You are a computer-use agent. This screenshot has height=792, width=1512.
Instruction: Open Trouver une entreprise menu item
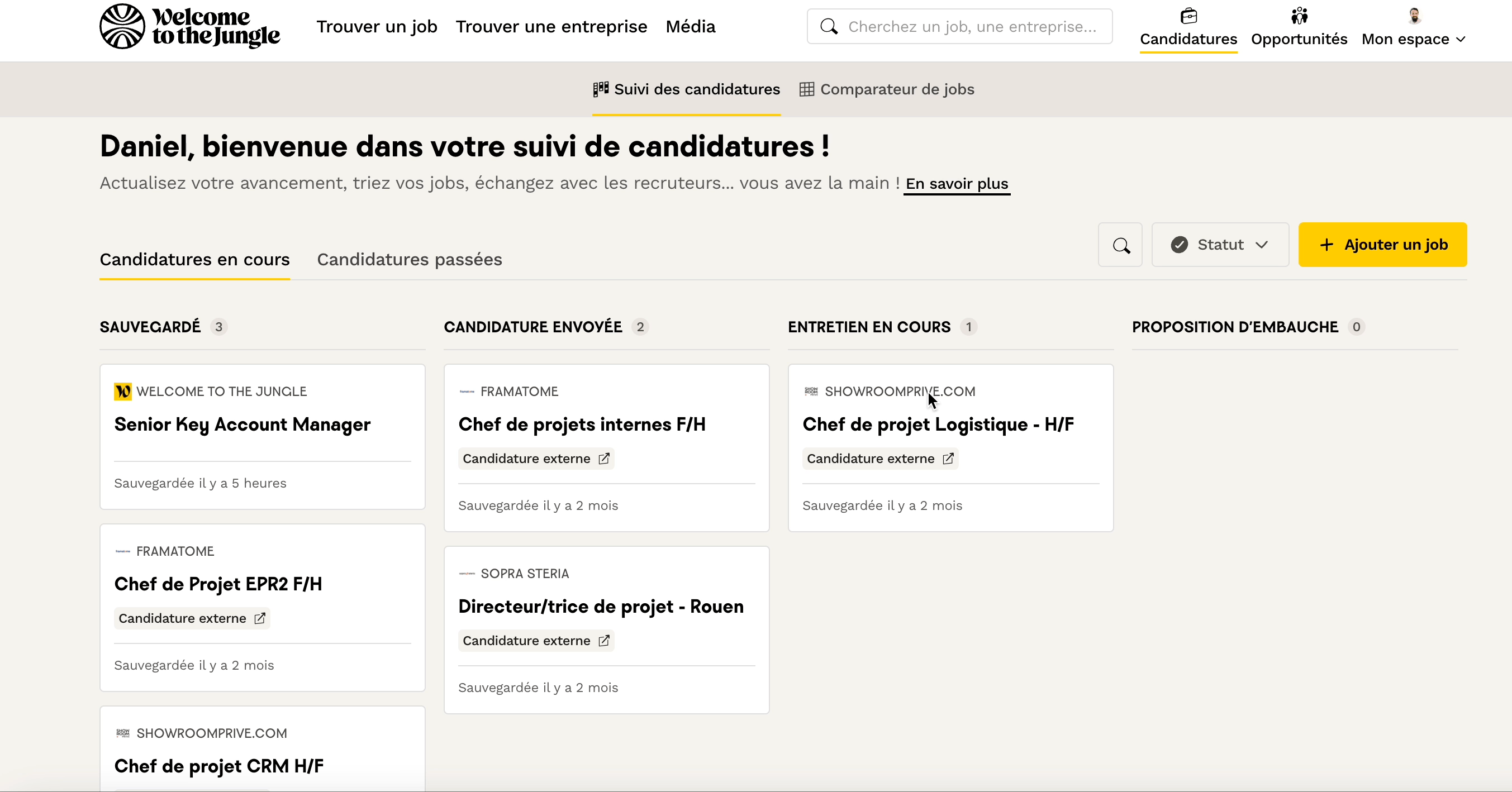550,26
